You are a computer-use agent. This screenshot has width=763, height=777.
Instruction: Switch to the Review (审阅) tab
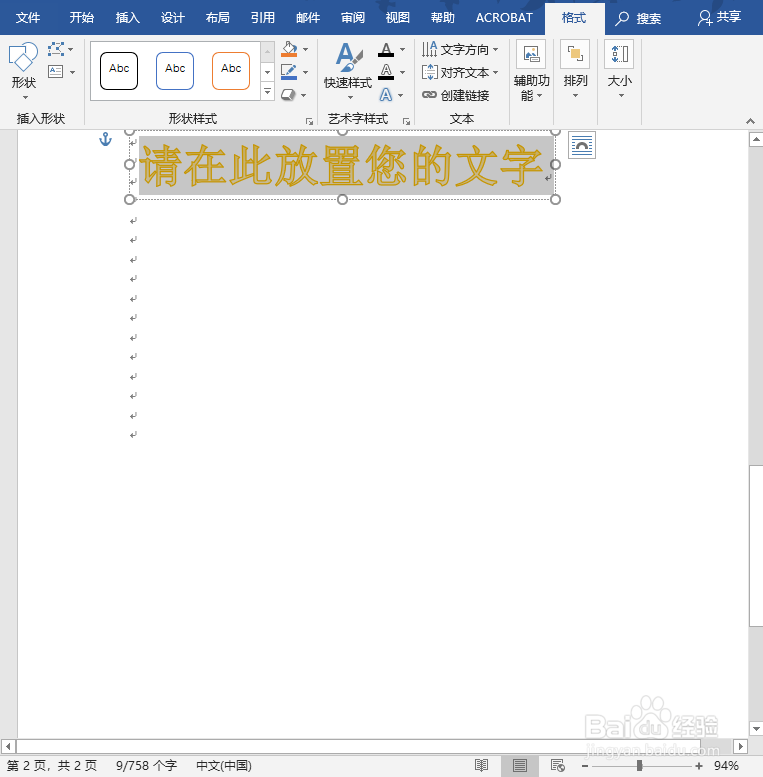[x=353, y=18]
